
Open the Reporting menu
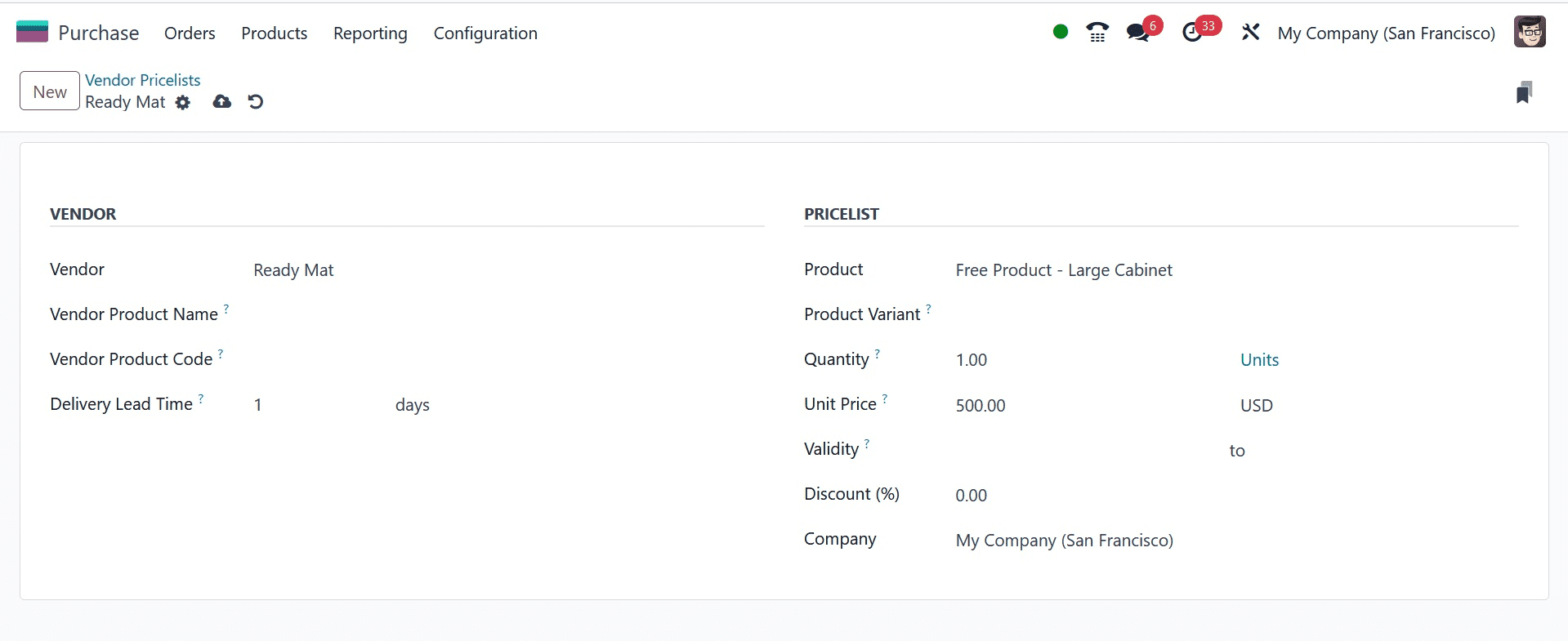pyautogui.click(x=370, y=33)
